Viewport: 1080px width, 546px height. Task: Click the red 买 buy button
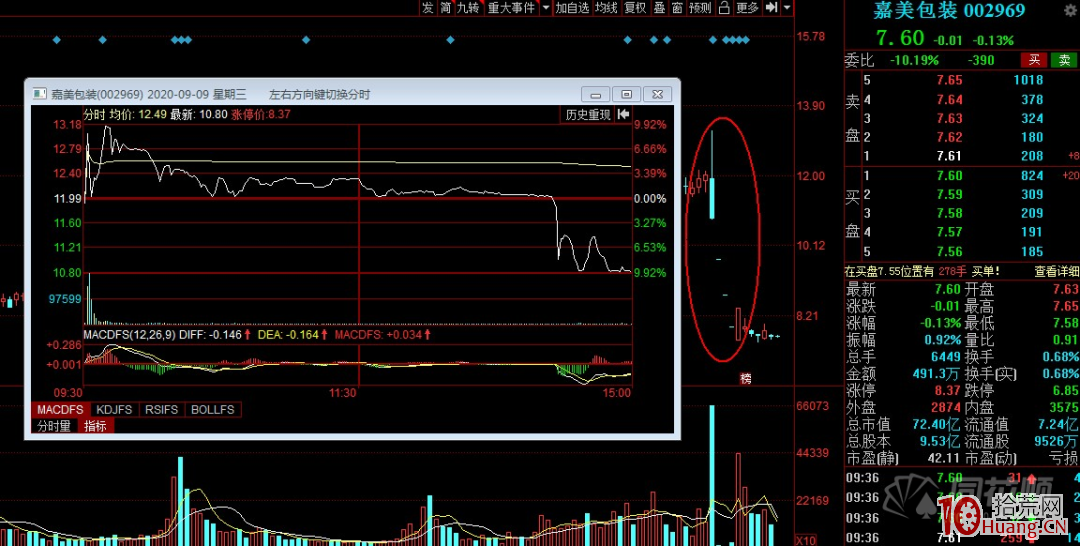tap(1034, 60)
